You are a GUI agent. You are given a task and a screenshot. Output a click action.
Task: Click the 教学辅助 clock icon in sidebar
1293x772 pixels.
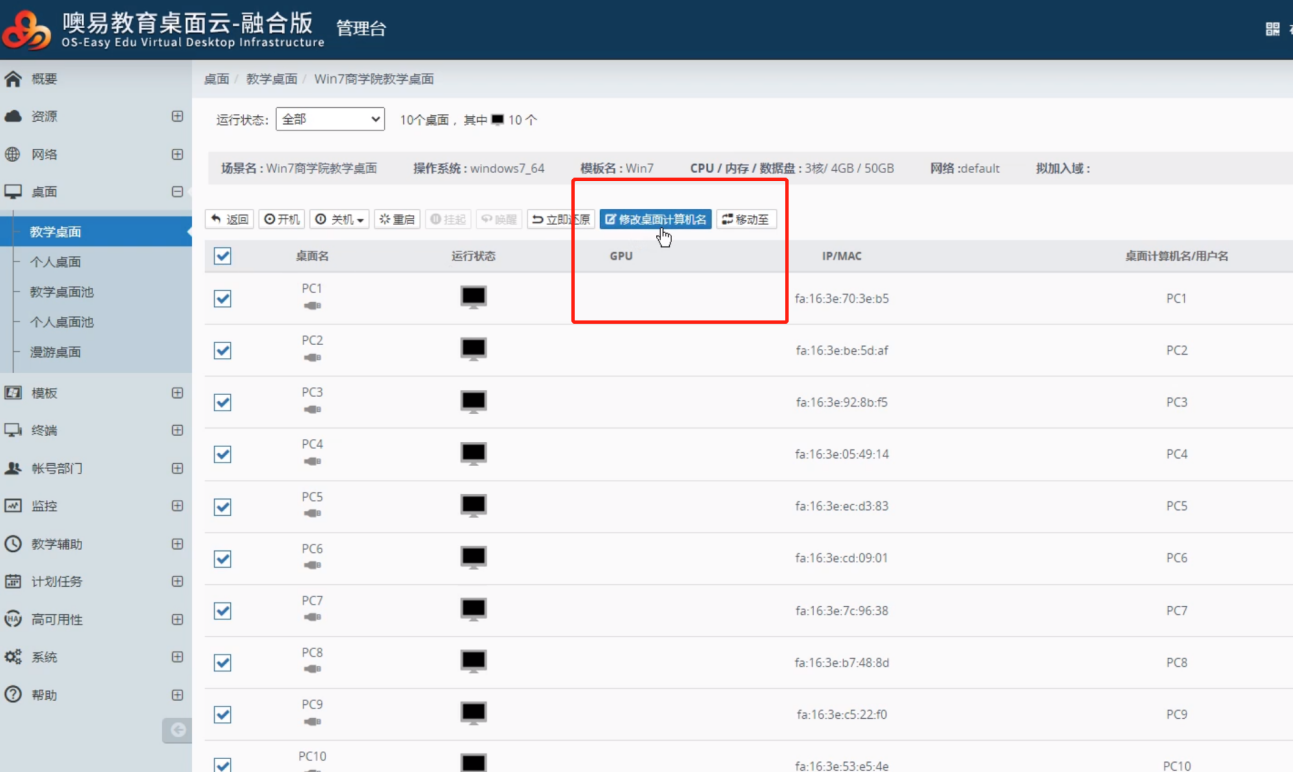(x=13, y=544)
